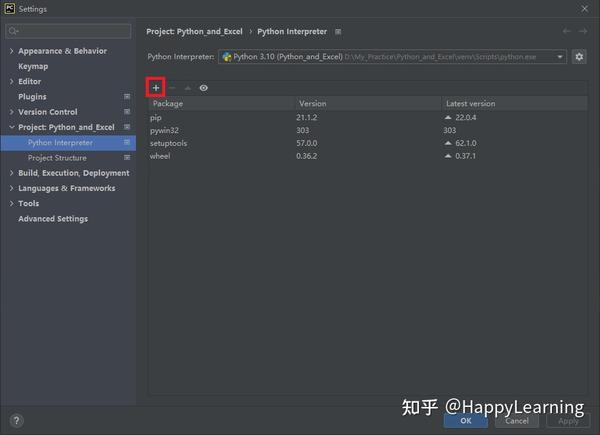Select Project Structure in settings tree
Image resolution: width=600 pixels, height=435 pixels.
(57, 158)
